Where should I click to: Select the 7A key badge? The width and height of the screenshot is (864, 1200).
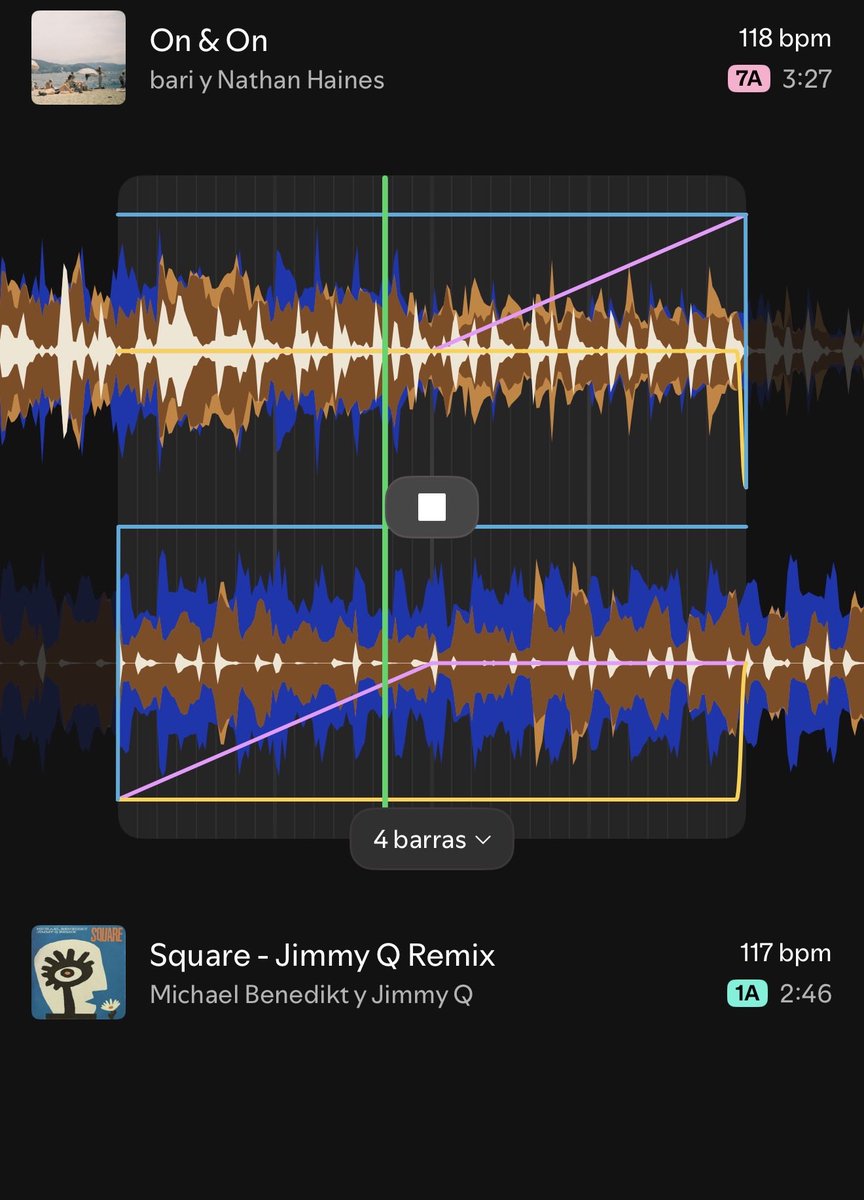pyautogui.click(x=749, y=79)
